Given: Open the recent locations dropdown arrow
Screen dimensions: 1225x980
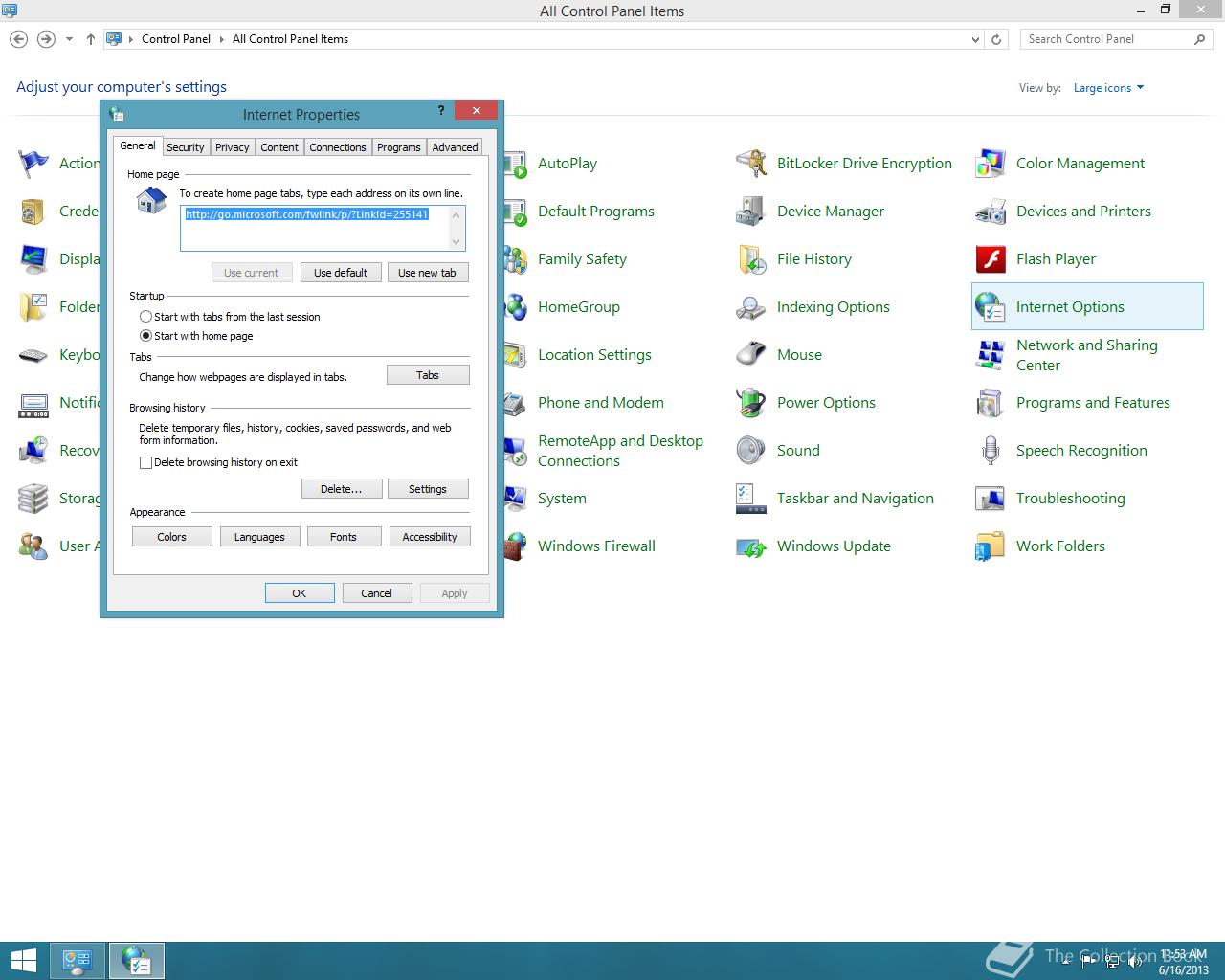Looking at the screenshot, I should [x=69, y=39].
